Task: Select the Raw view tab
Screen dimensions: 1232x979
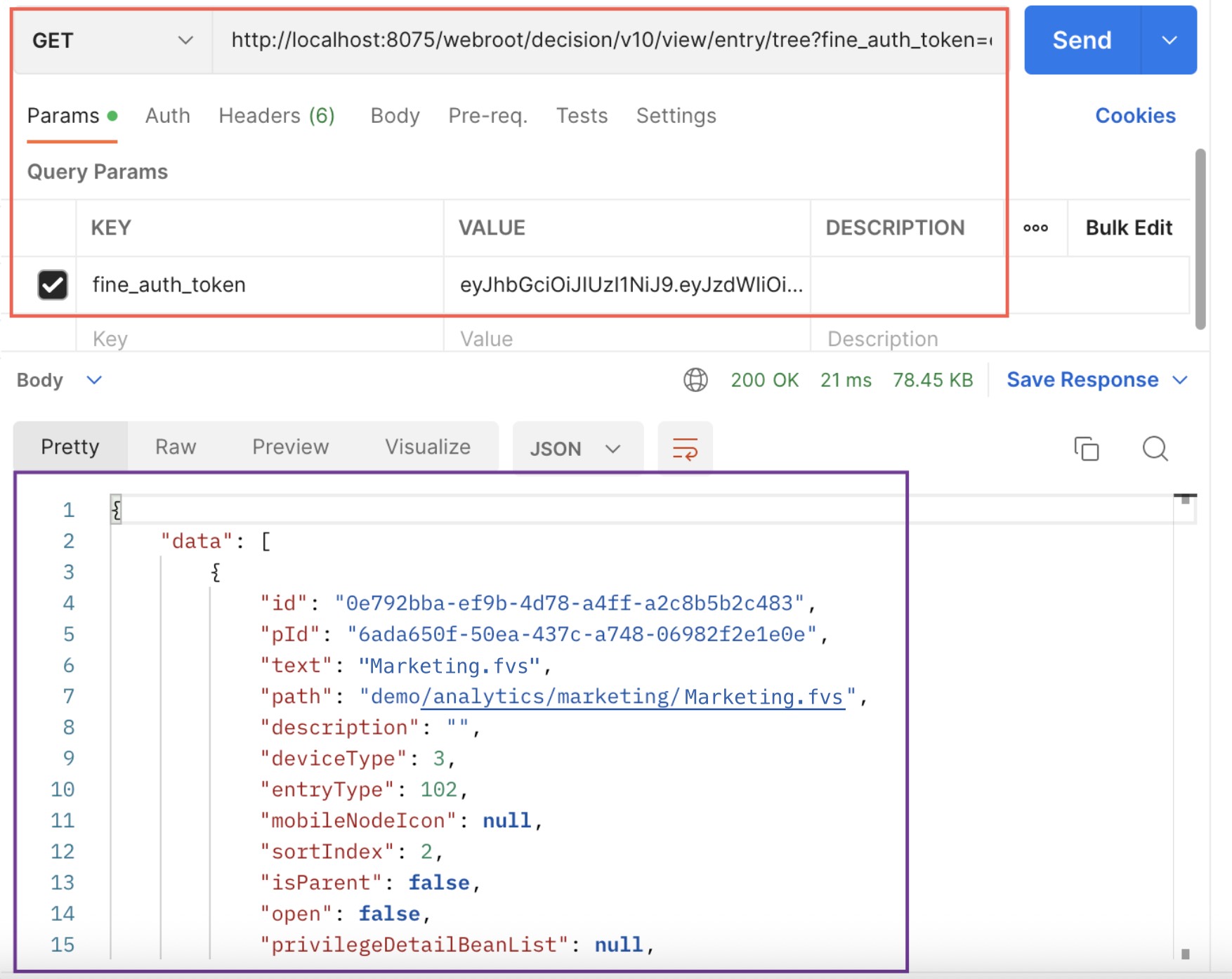Action: click(176, 447)
